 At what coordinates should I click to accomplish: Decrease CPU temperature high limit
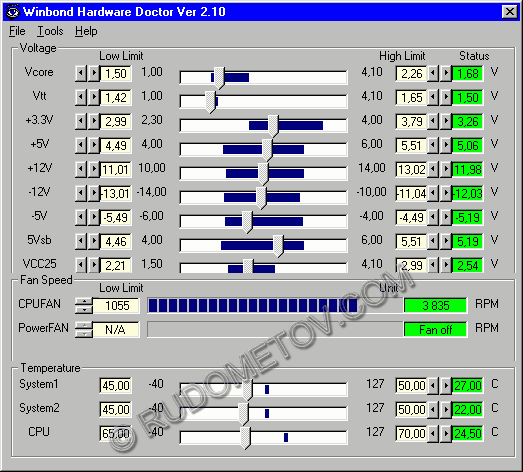click(x=433, y=434)
